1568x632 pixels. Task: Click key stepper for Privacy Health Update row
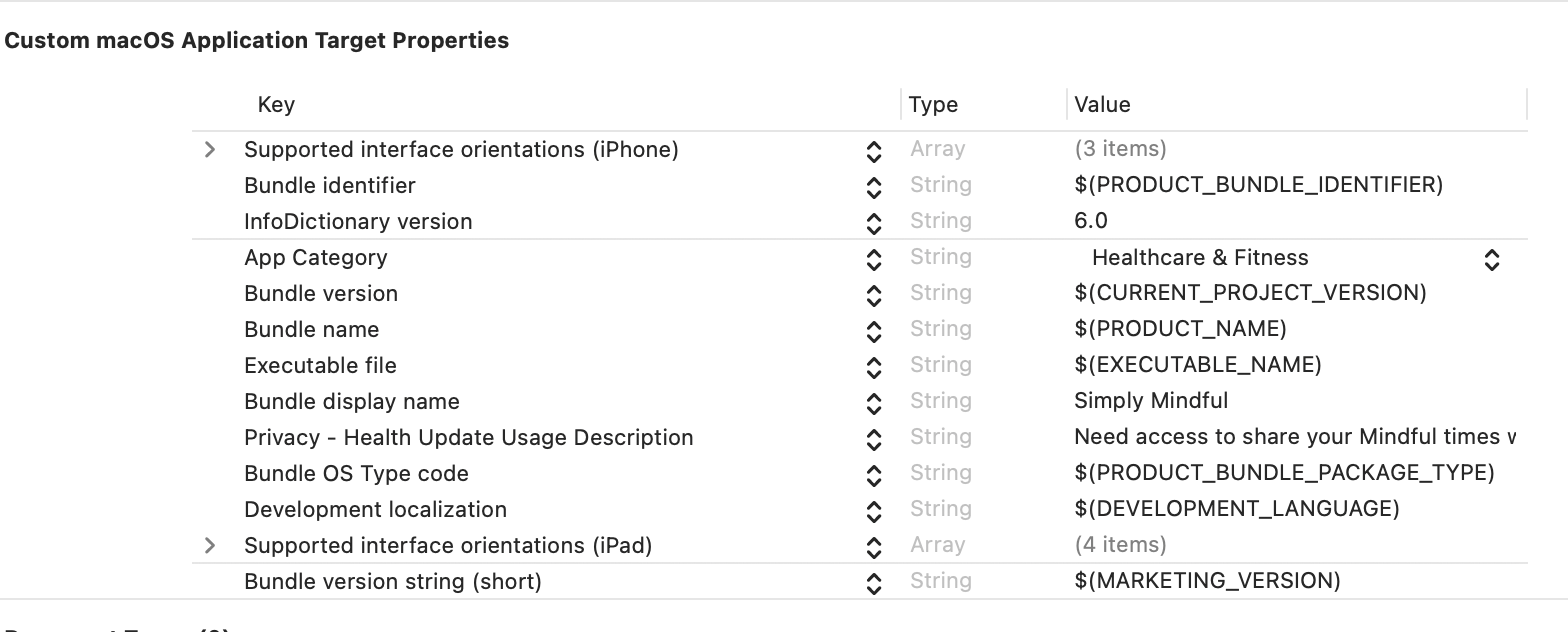[x=874, y=439]
